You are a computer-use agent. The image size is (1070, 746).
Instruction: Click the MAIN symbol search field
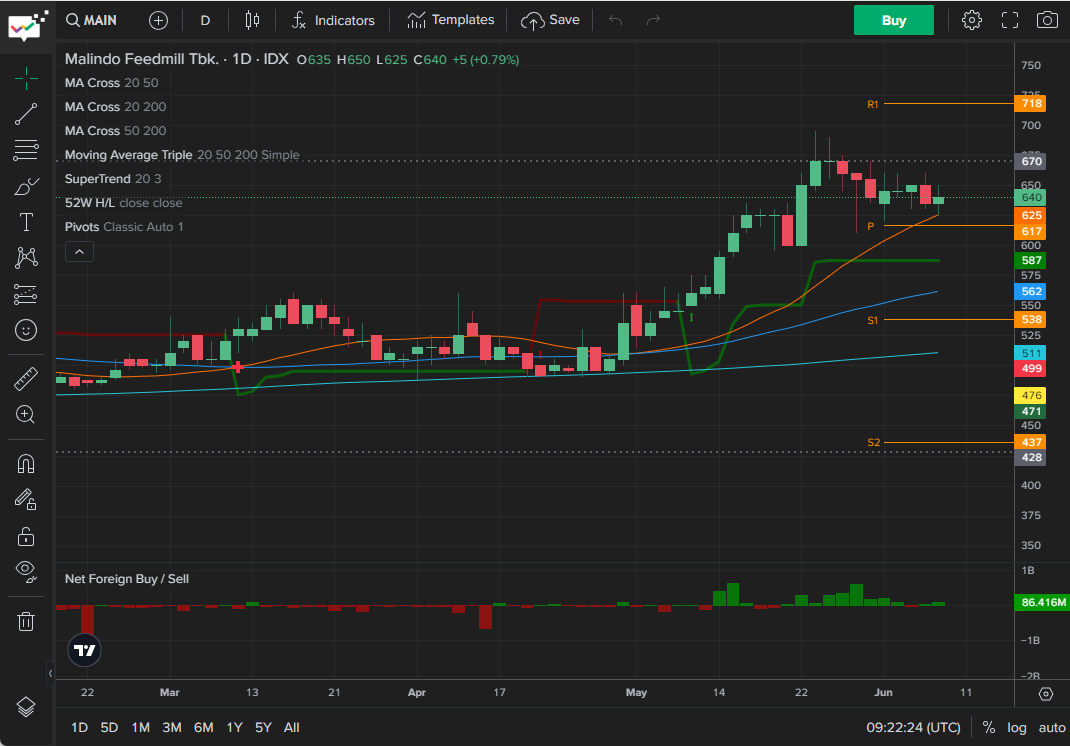91,20
